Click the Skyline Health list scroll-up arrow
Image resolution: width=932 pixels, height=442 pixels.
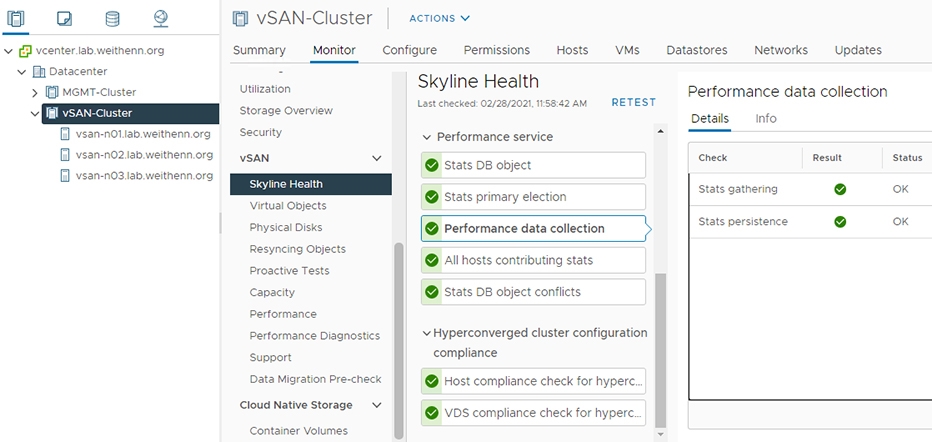(661, 131)
